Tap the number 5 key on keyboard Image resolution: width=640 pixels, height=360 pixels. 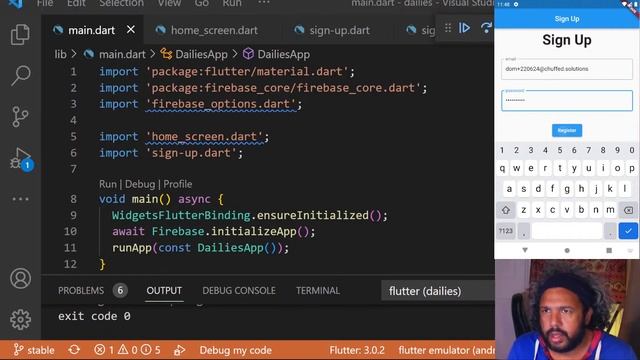[560, 150]
